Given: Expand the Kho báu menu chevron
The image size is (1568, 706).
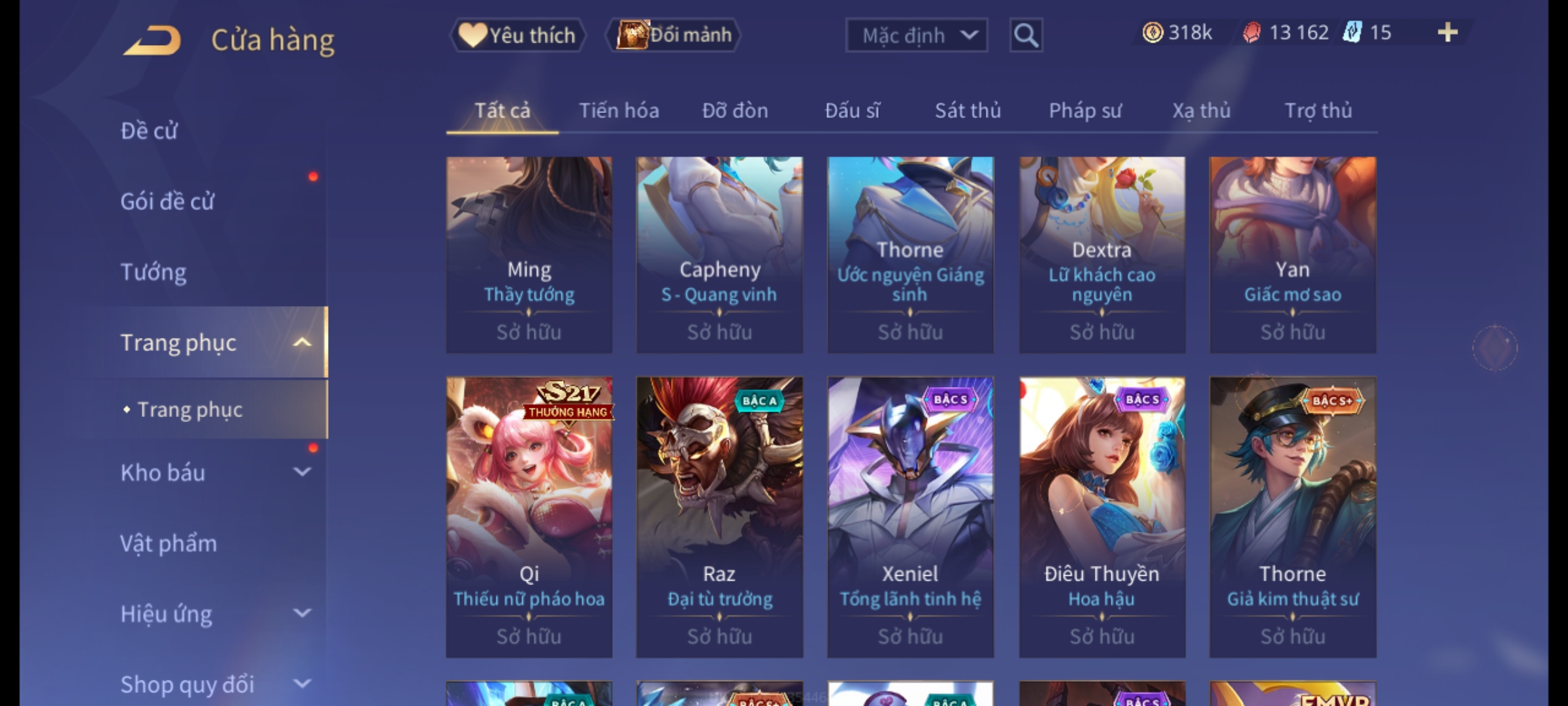Looking at the screenshot, I should (302, 472).
